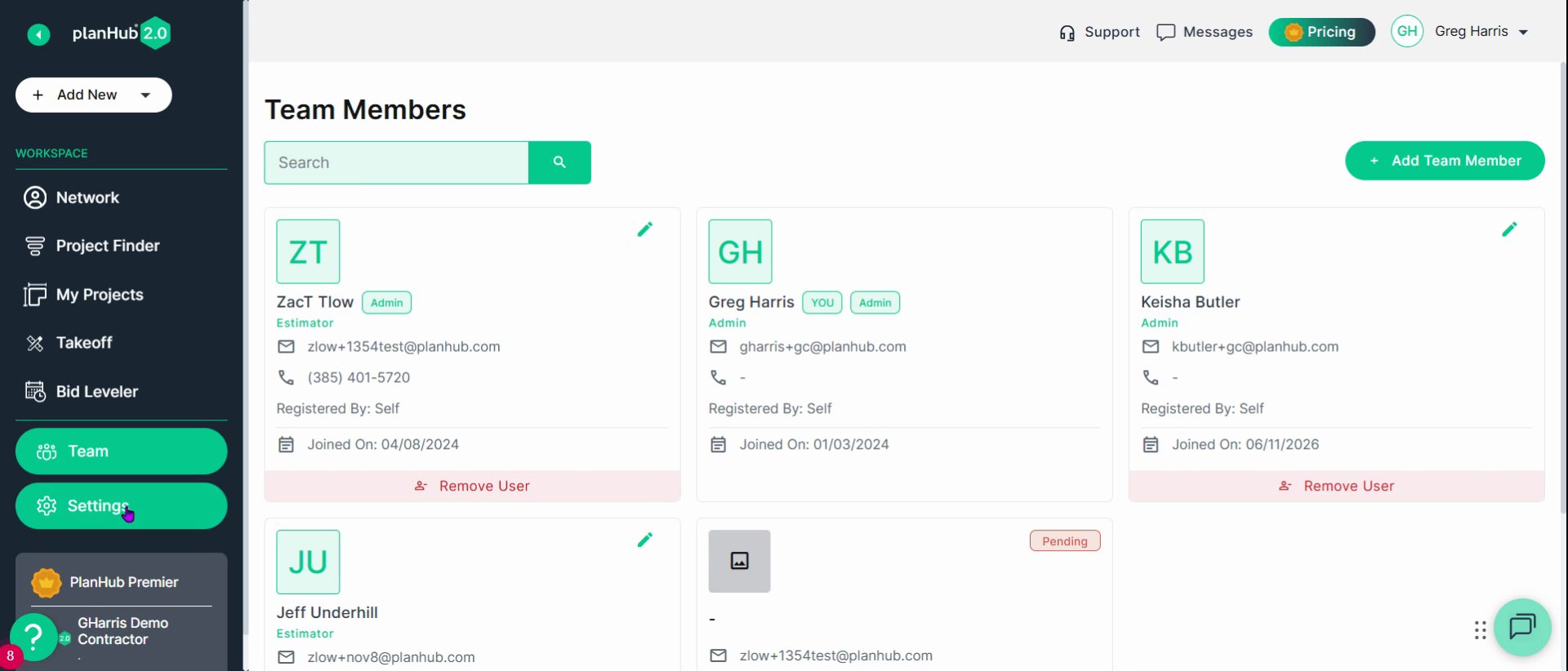The width and height of the screenshot is (1568, 671).
Task: Remove User on ZacT Tlow's card
Action: (472, 486)
